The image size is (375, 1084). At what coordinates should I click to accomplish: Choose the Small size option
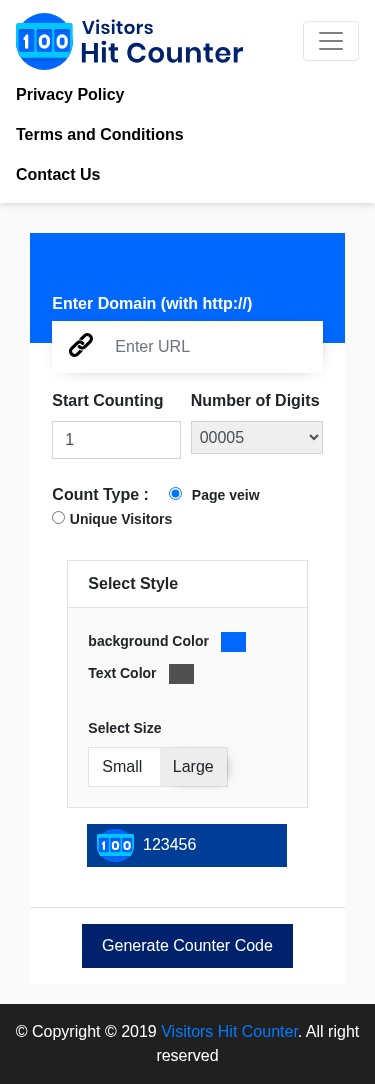(125, 767)
